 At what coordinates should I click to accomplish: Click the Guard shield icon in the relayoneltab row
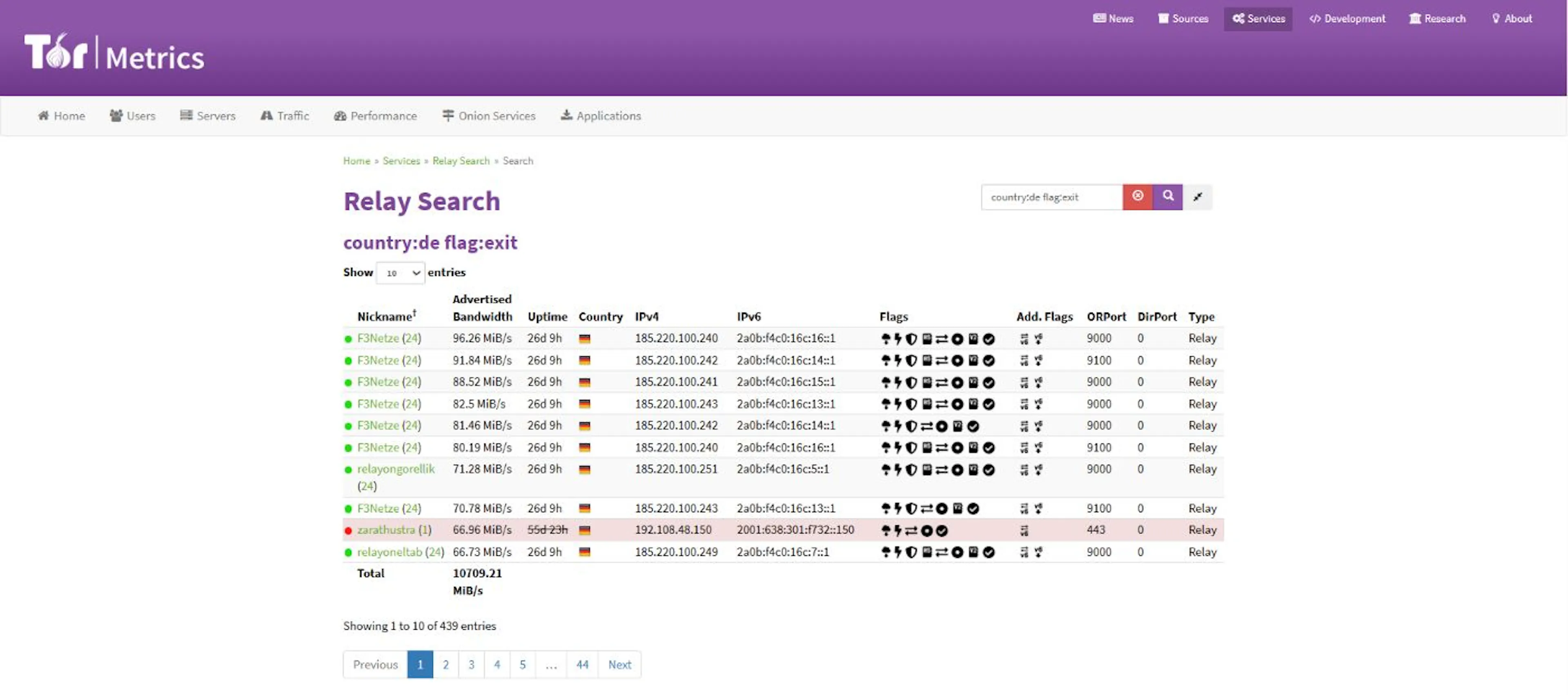(911, 553)
